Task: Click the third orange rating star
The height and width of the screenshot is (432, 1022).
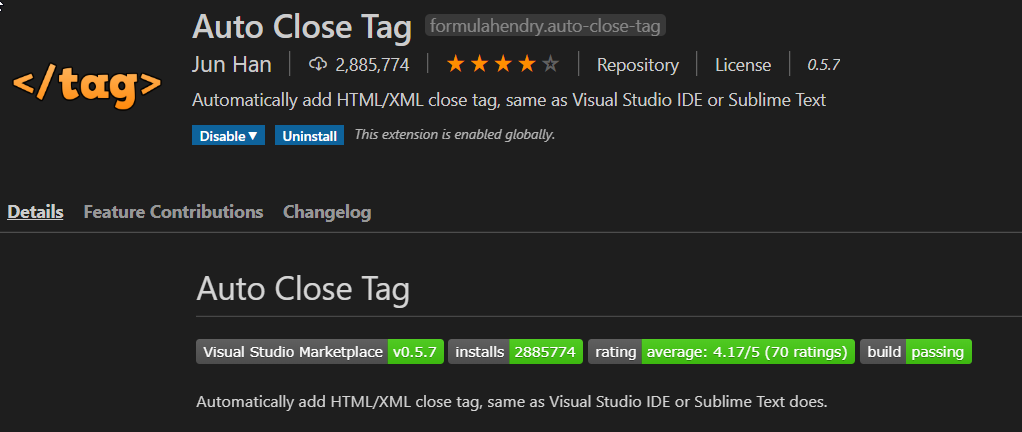Action: 503,65
